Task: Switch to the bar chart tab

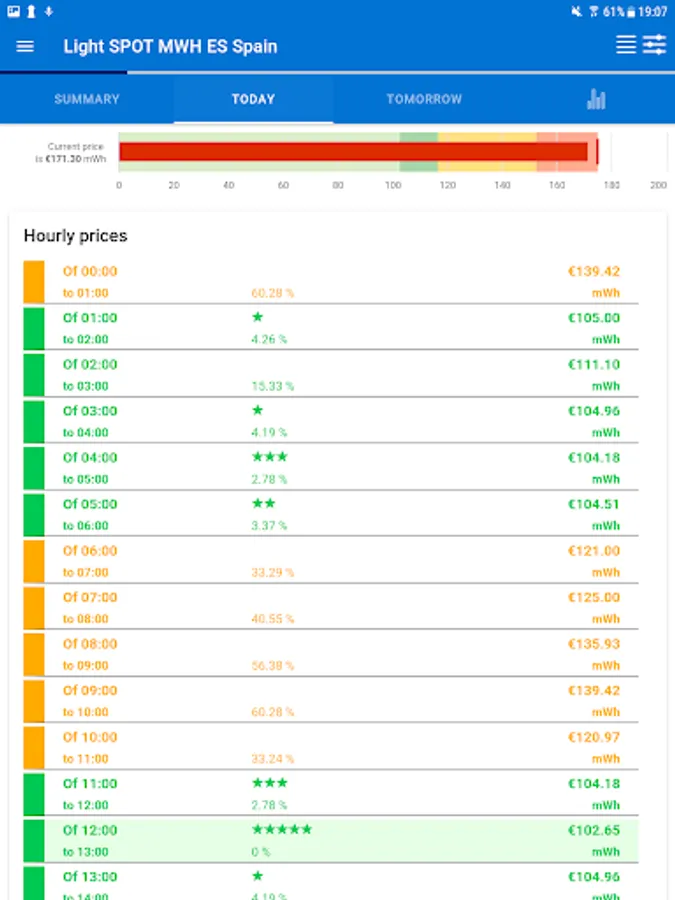Action: 596,99
